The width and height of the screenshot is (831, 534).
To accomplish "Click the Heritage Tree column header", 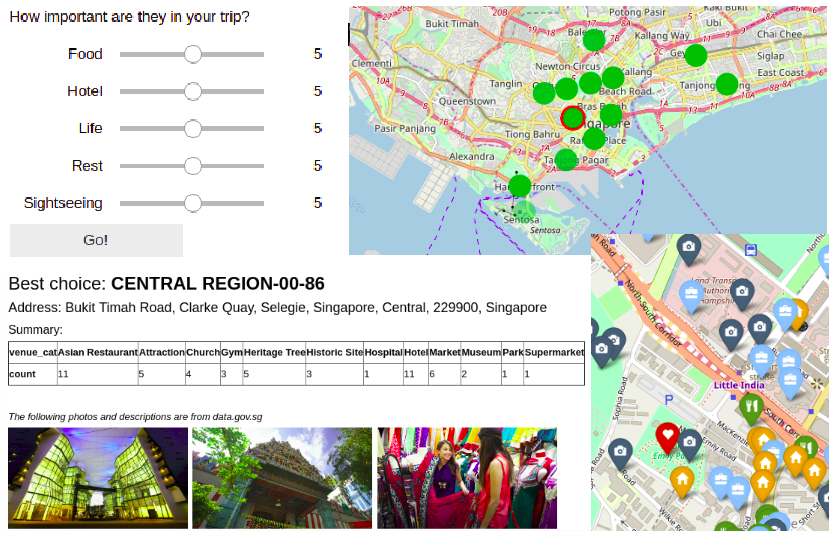I will 274,352.
